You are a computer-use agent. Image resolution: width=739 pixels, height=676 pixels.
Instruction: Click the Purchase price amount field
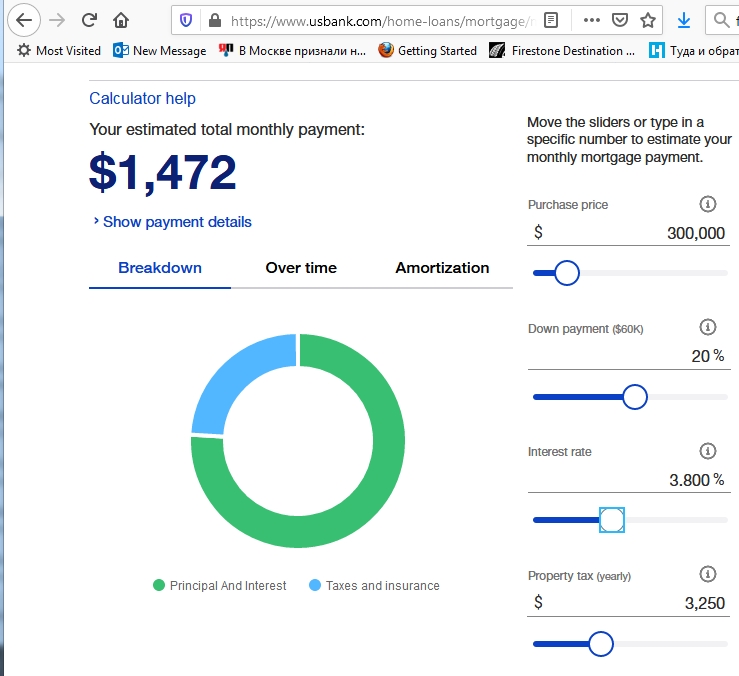tap(629, 233)
